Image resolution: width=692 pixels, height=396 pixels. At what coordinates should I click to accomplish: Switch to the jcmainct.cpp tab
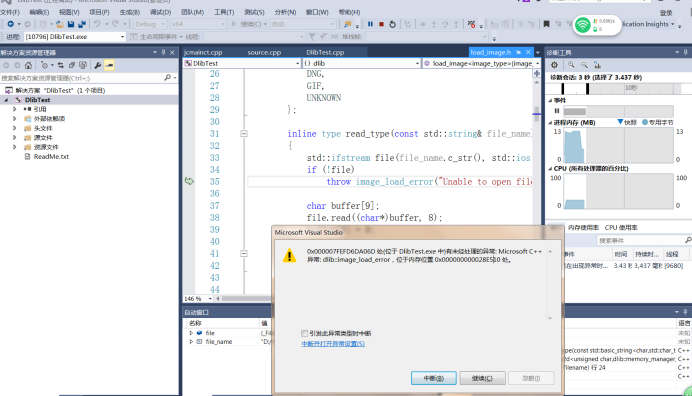pyautogui.click(x=203, y=52)
